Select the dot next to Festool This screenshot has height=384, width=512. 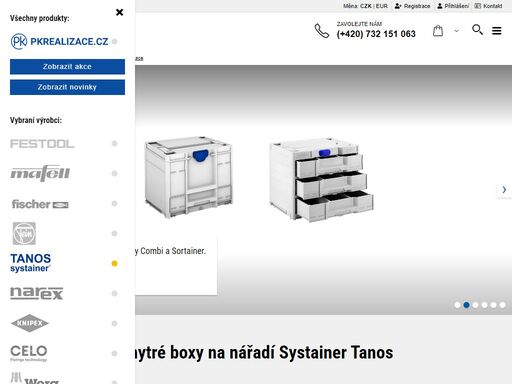[x=114, y=144]
